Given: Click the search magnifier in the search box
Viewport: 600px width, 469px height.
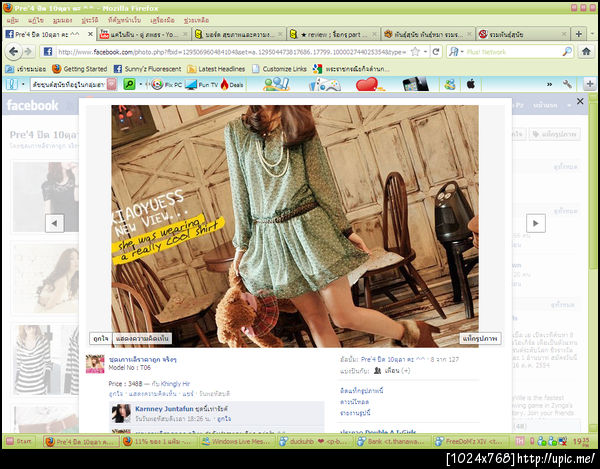Looking at the screenshot, I should 567,52.
